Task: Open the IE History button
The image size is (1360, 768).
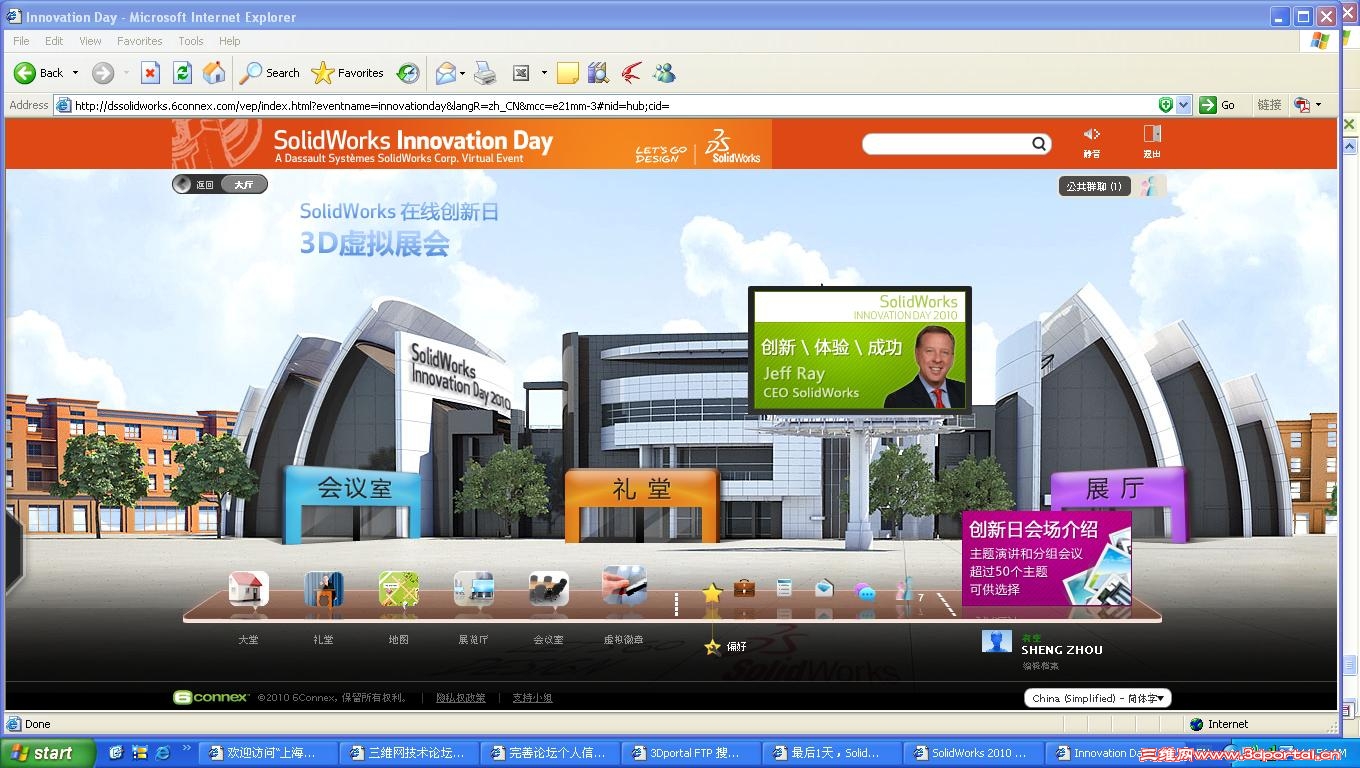Action: pyautogui.click(x=408, y=73)
